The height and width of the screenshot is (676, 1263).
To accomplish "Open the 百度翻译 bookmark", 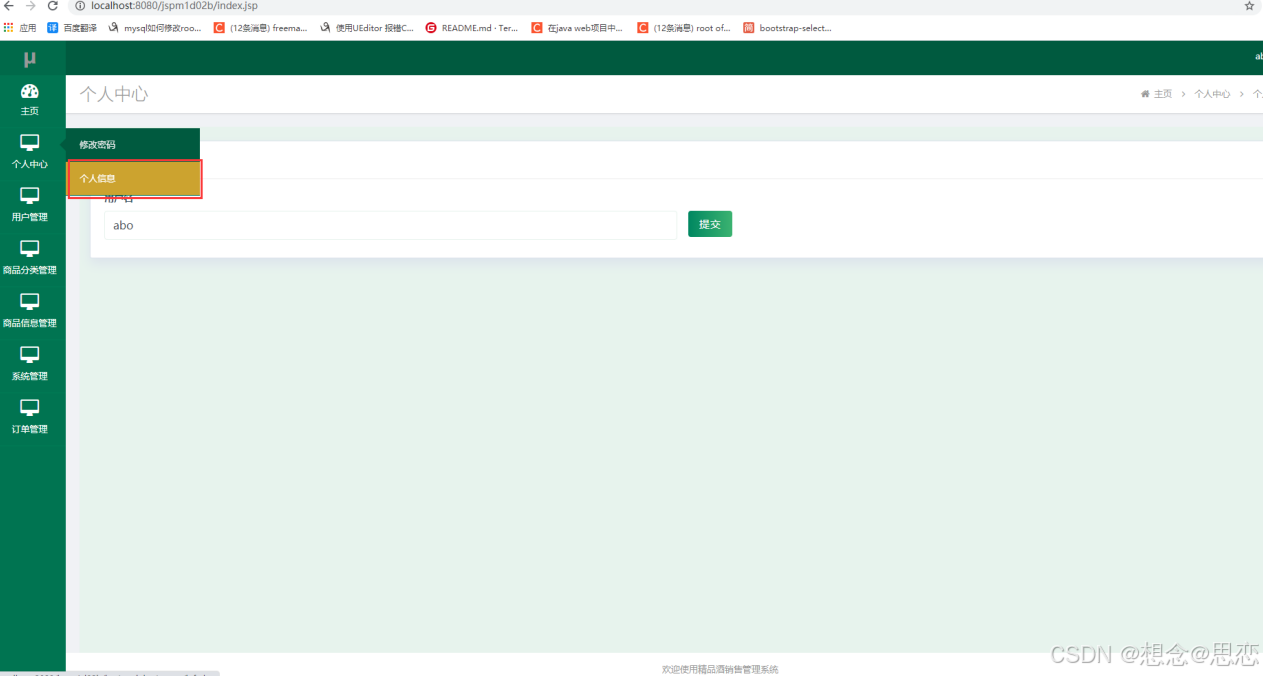I will pos(72,28).
